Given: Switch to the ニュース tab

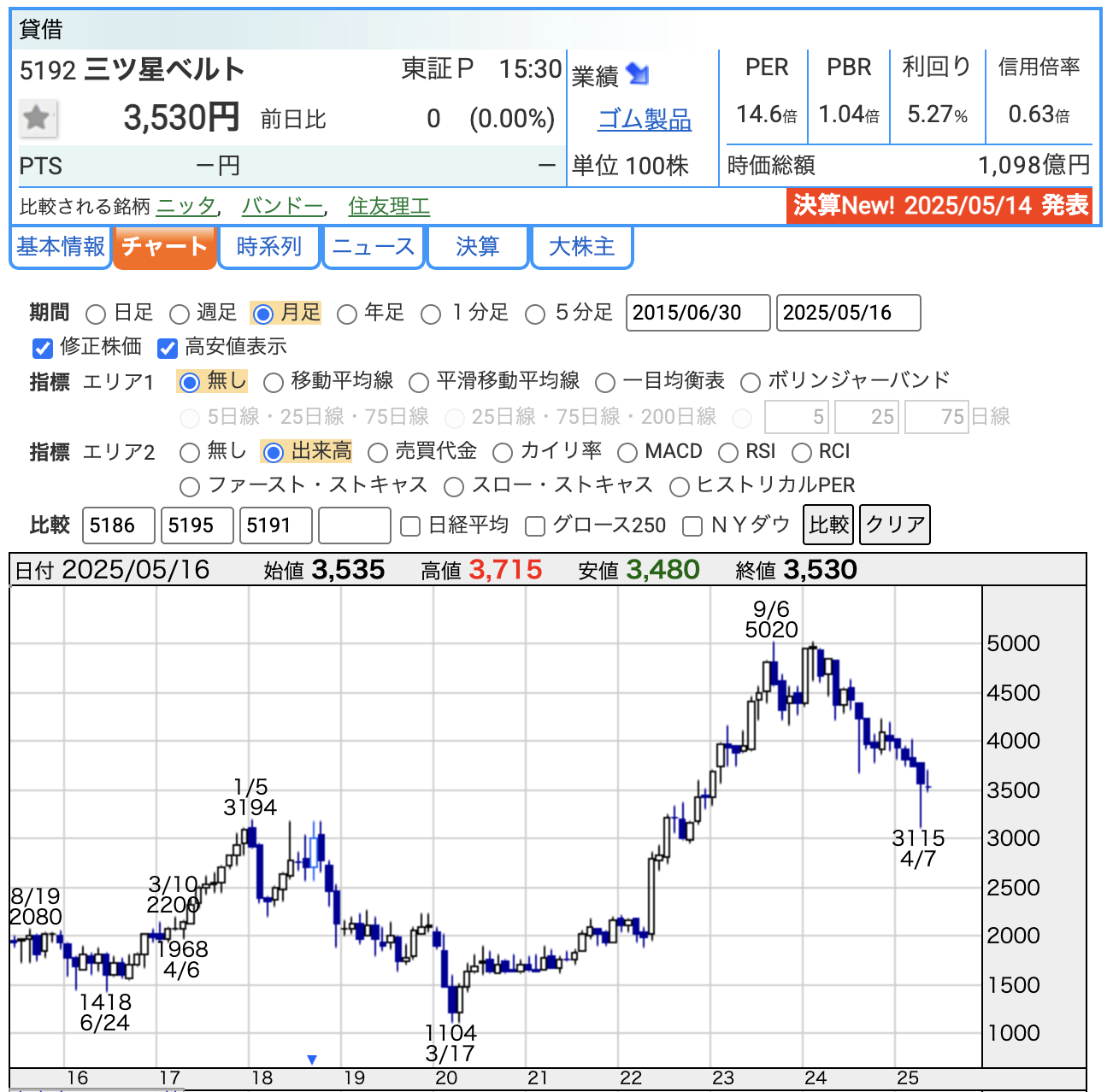Looking at the screenshot, I should [x=374, y=247].
